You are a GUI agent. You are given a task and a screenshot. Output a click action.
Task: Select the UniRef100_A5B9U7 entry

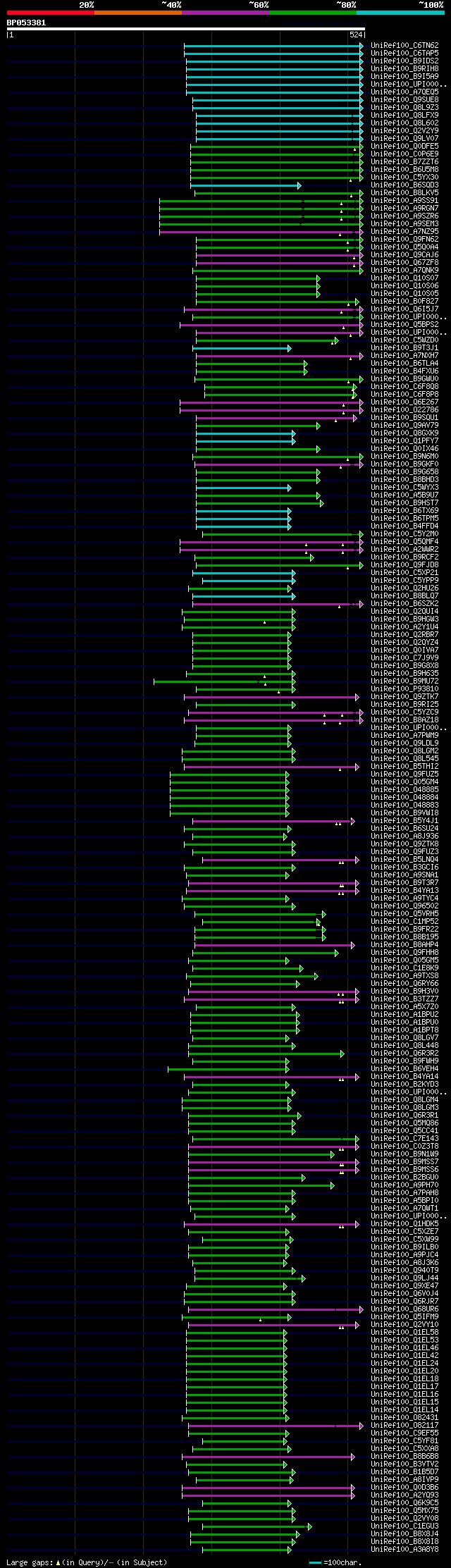[404, 495]
